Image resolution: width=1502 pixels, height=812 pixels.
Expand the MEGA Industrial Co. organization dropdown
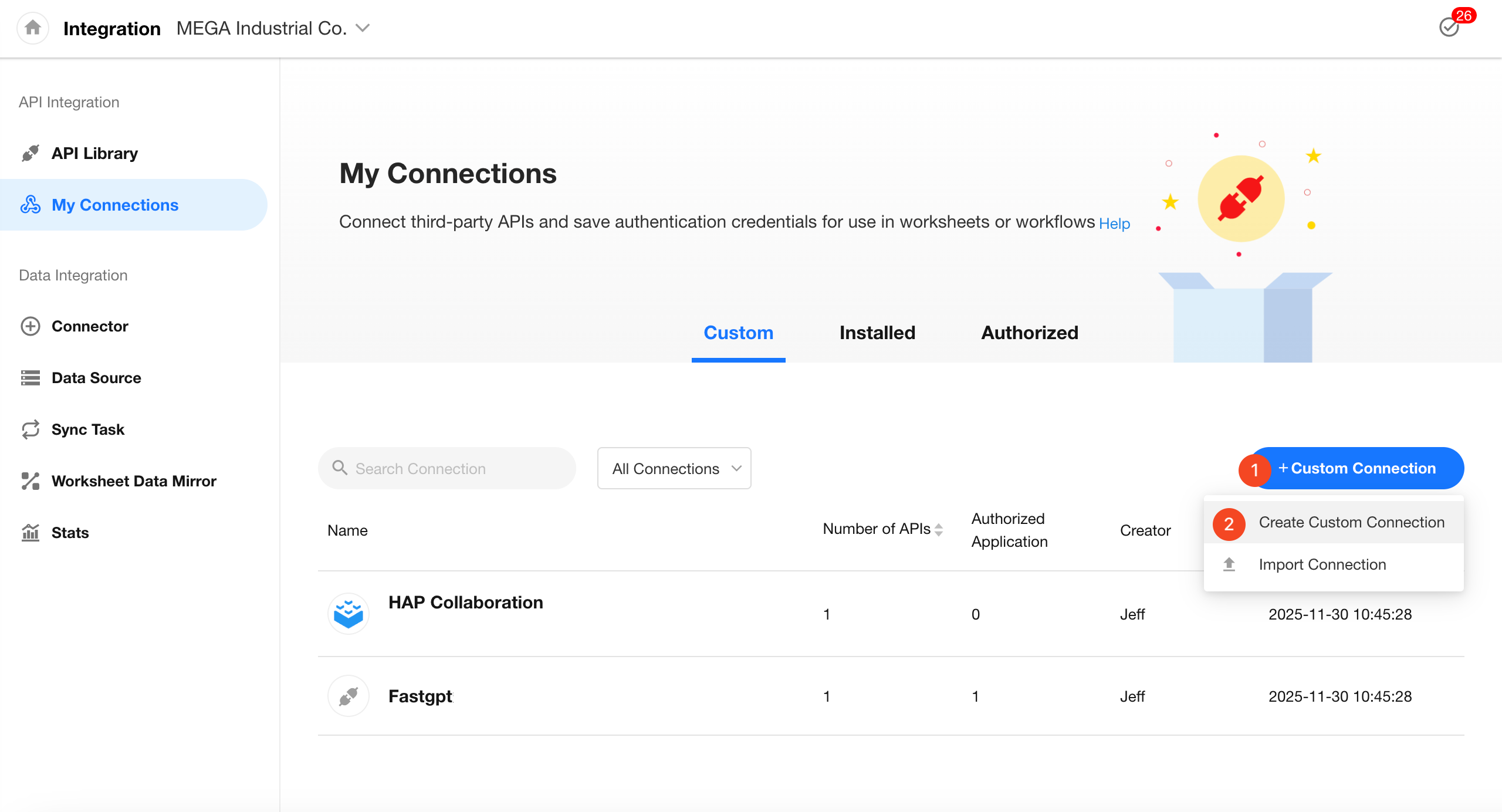[x=364, y=28]
